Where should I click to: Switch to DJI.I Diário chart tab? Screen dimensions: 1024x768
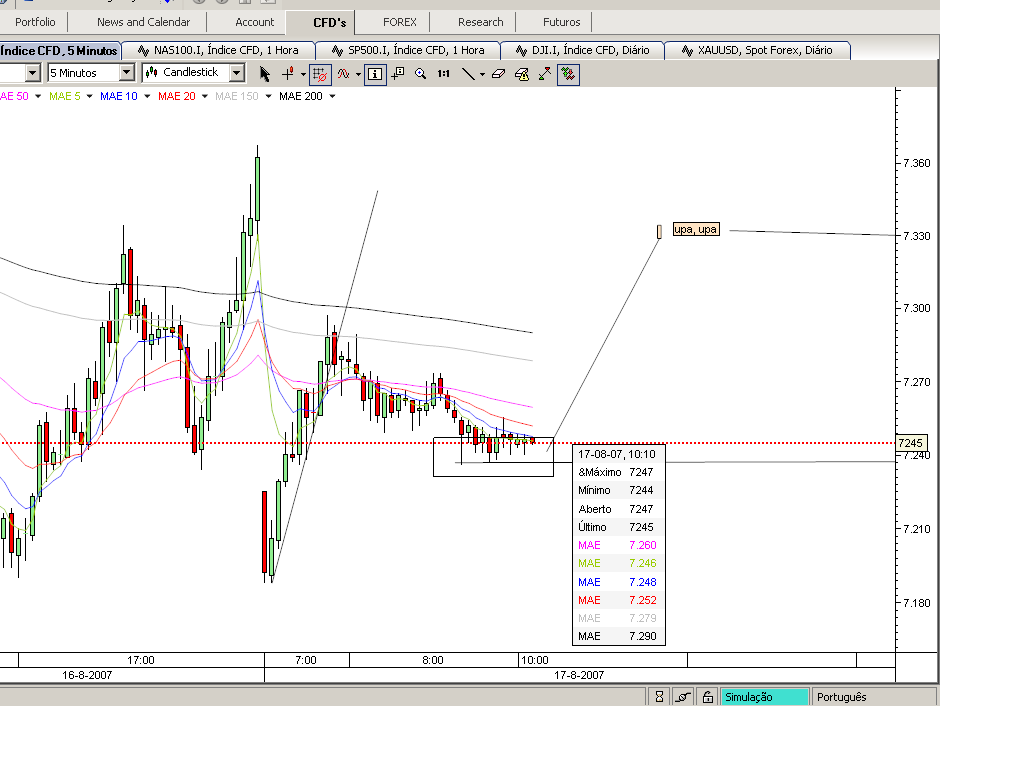(x=583, y=50)
